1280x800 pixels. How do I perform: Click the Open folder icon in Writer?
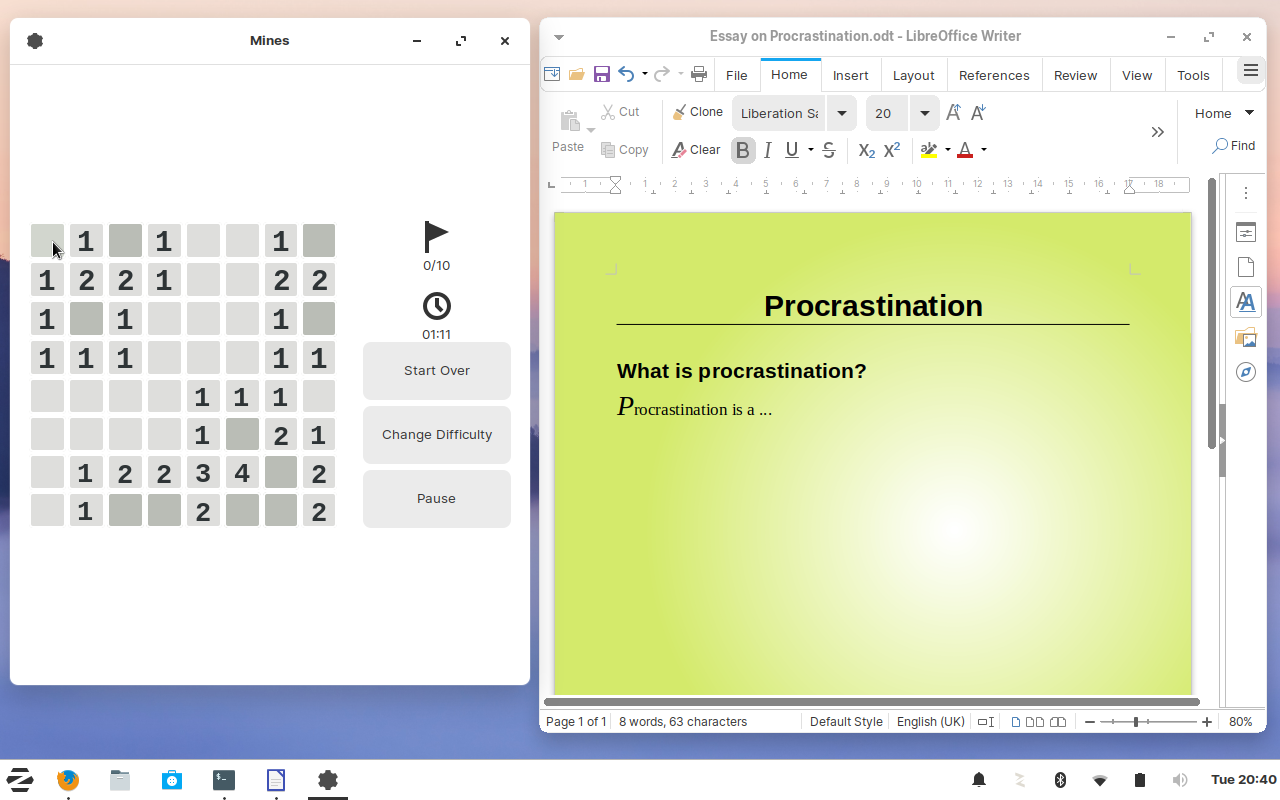576,74
